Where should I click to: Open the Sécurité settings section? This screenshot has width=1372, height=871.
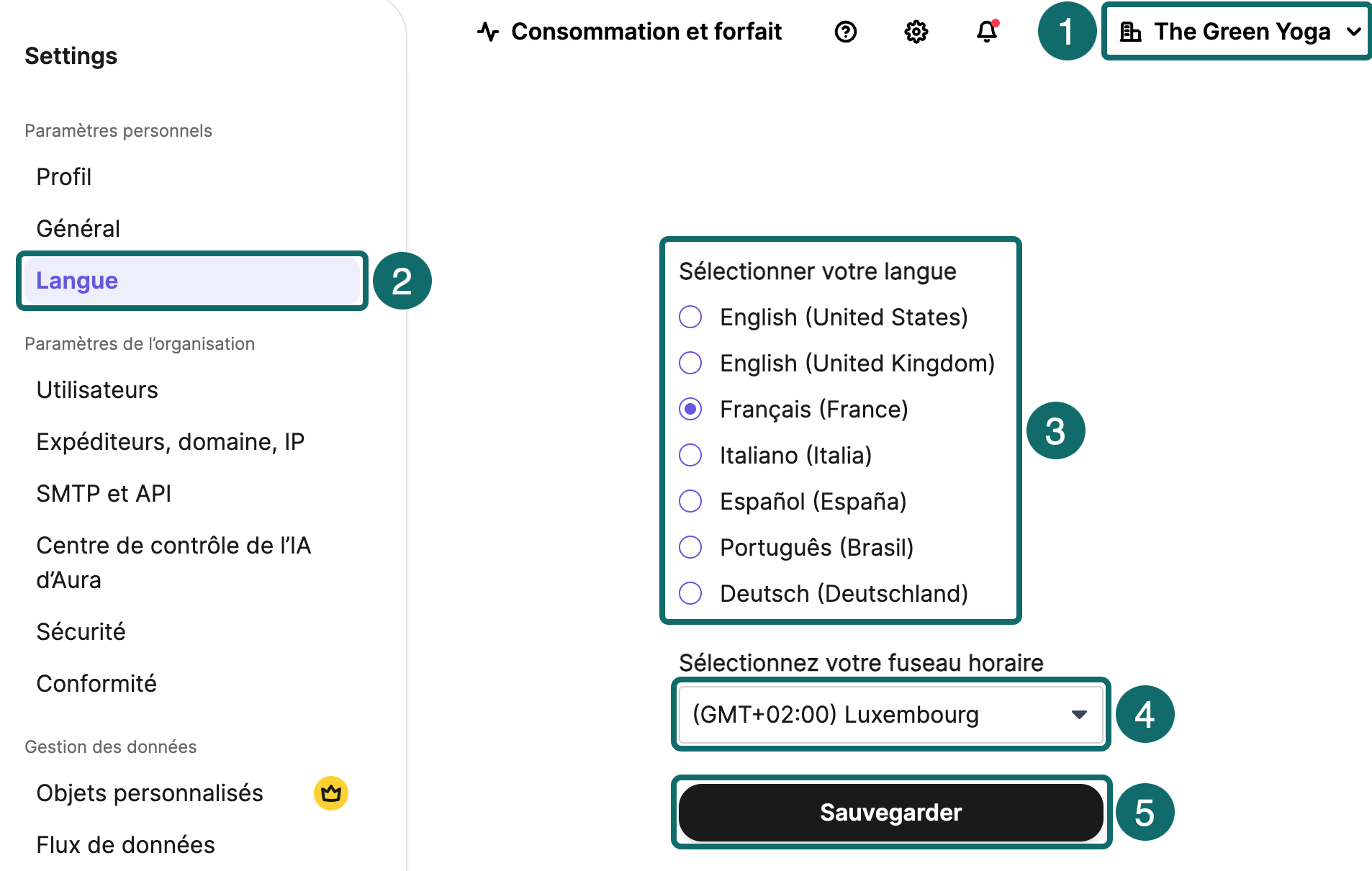(x=81, y=632)
